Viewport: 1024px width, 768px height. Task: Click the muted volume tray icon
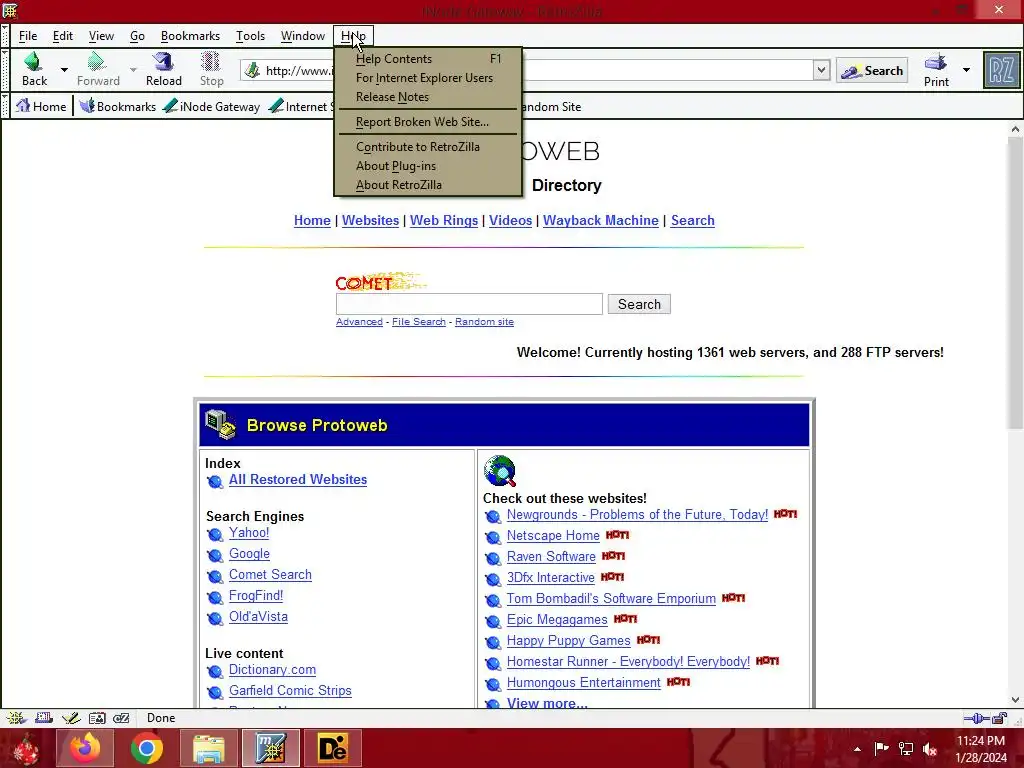(x=930, y=748)
